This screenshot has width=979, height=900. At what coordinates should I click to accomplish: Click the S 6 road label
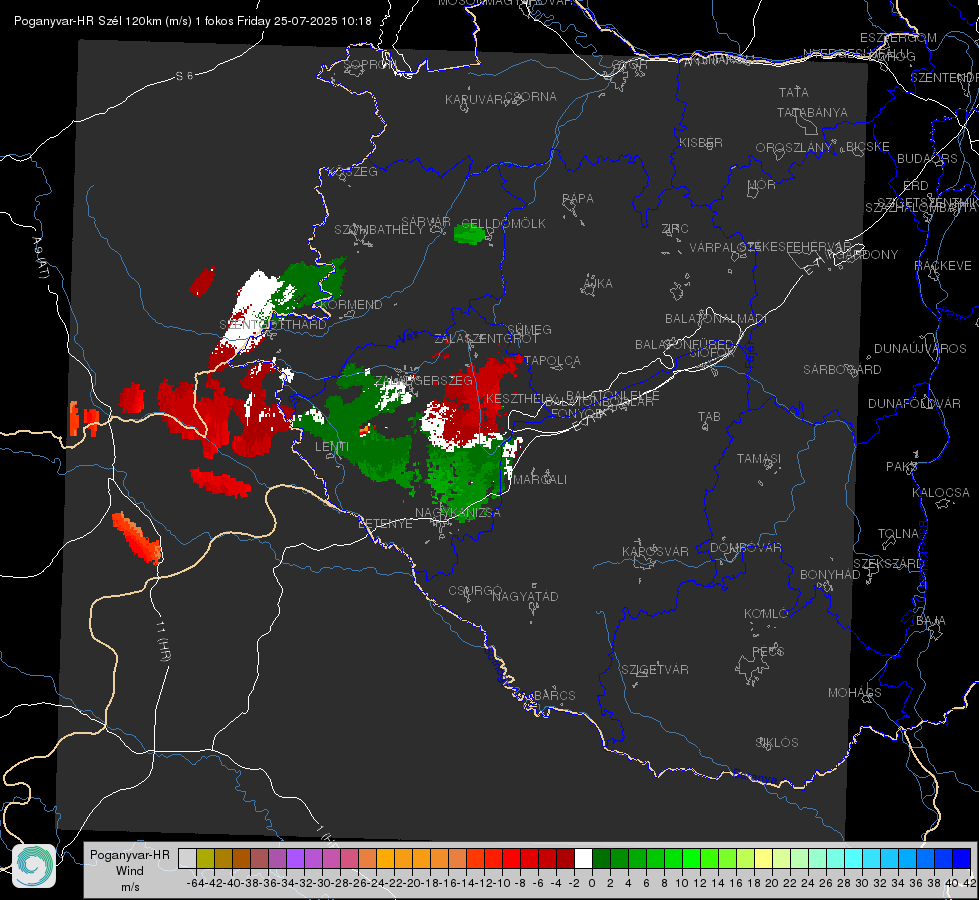[184, 76]
